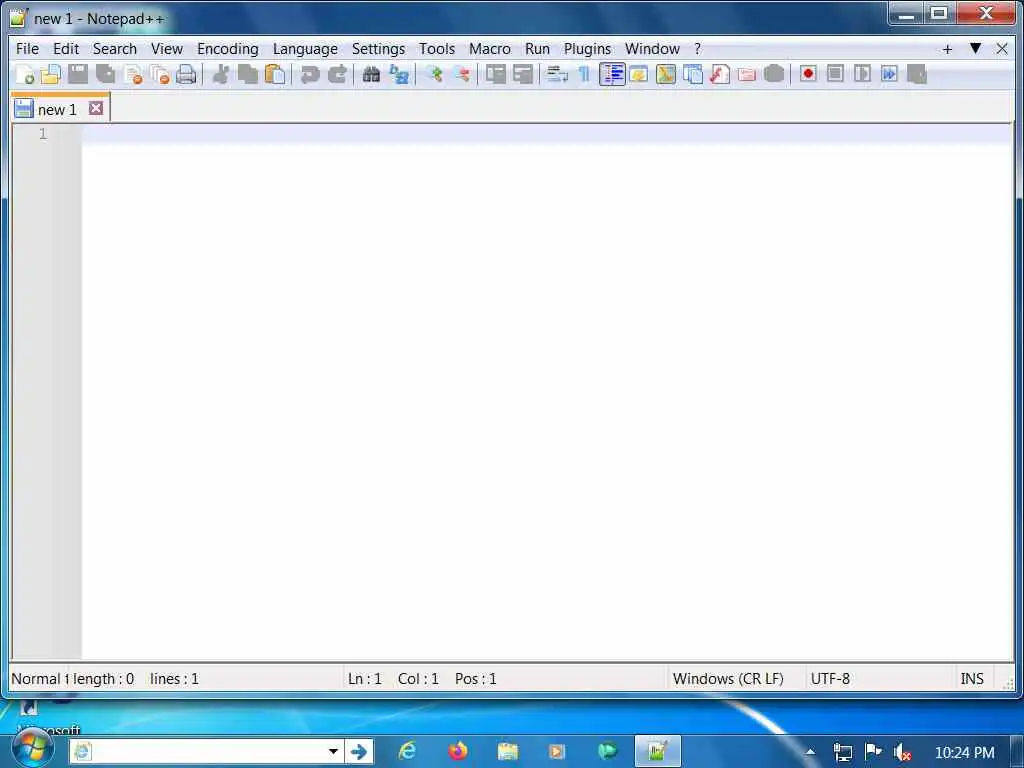The width and height of the screenshot is (1024, 768).
Task: Start macro recording with red dot icon
Action: click(808, 74)
